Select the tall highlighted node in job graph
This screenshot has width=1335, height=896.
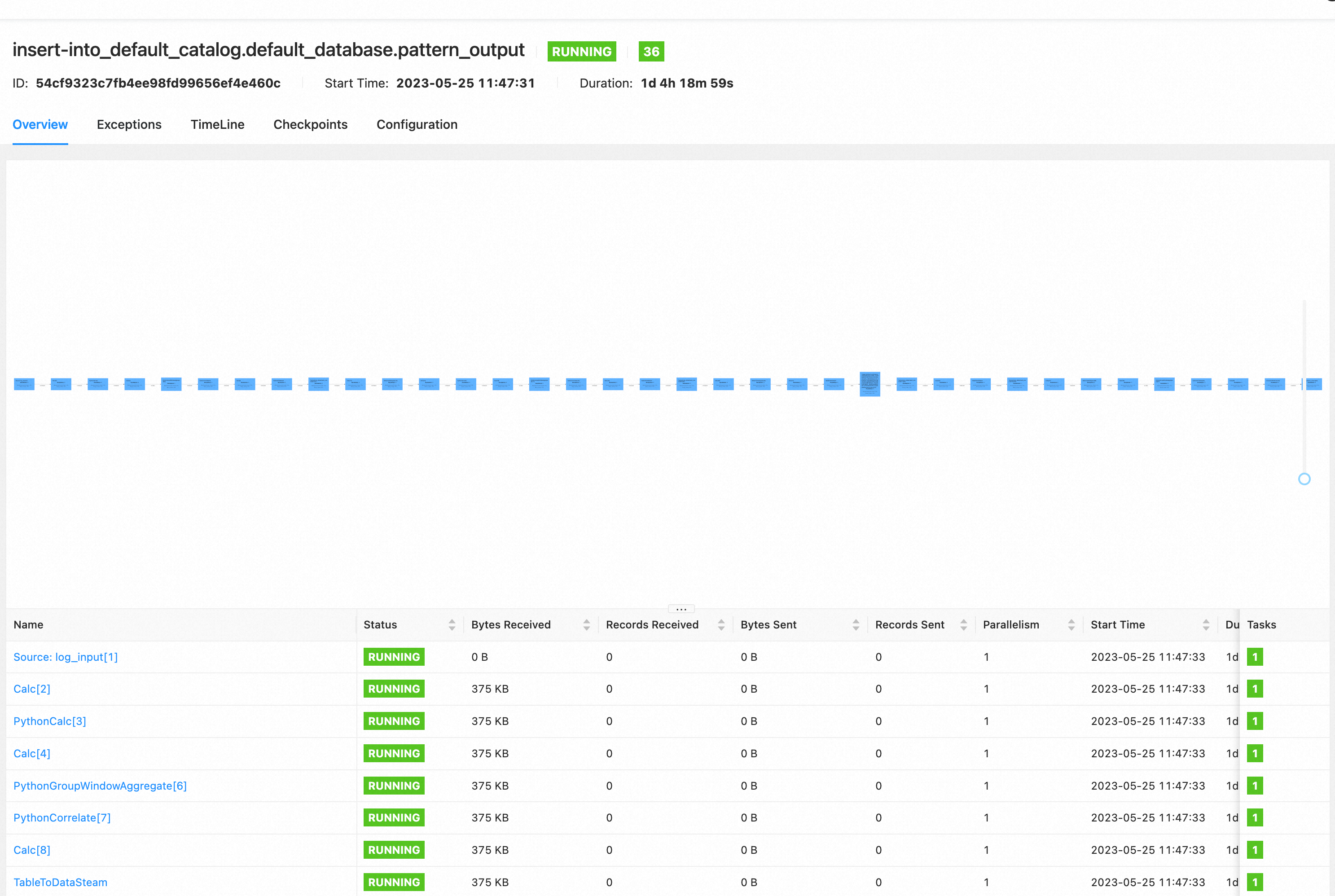click(870, 383)
